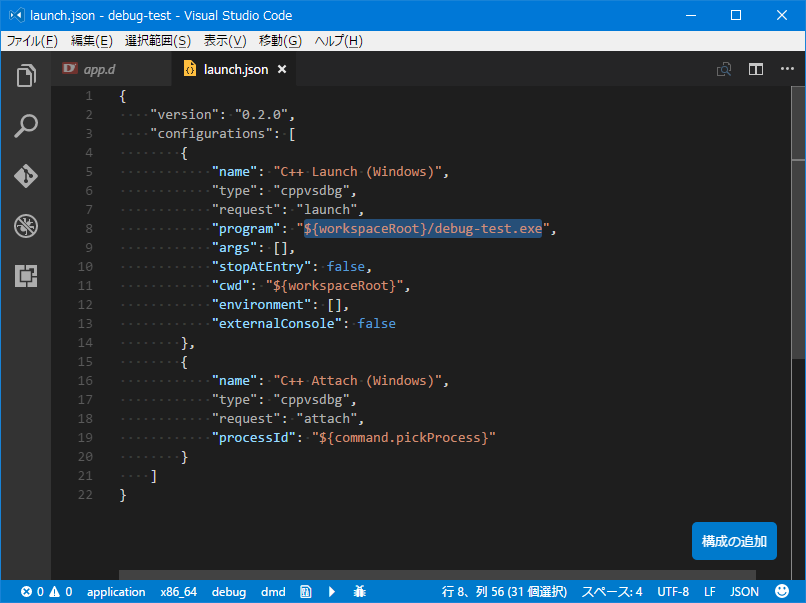
Task: Open the 選択範囲(S) menu
Action: tap(158, 41)
